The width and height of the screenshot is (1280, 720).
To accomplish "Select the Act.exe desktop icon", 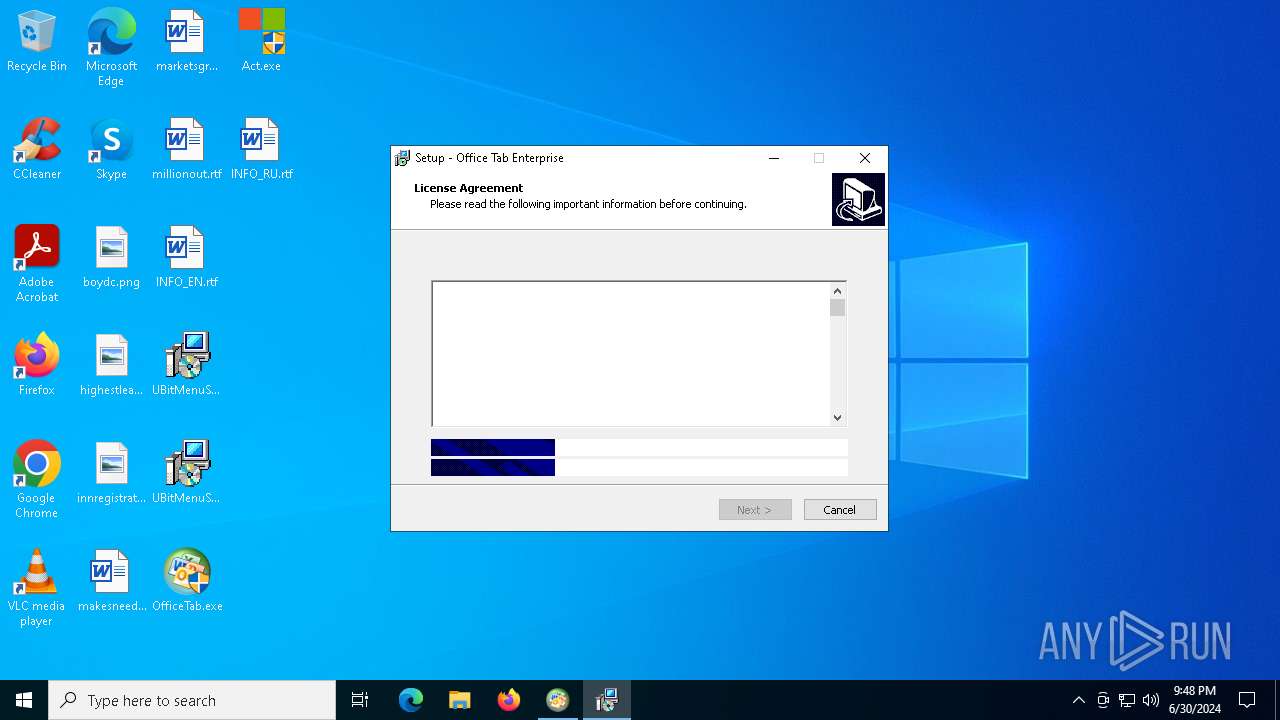I will pos(261,41).
